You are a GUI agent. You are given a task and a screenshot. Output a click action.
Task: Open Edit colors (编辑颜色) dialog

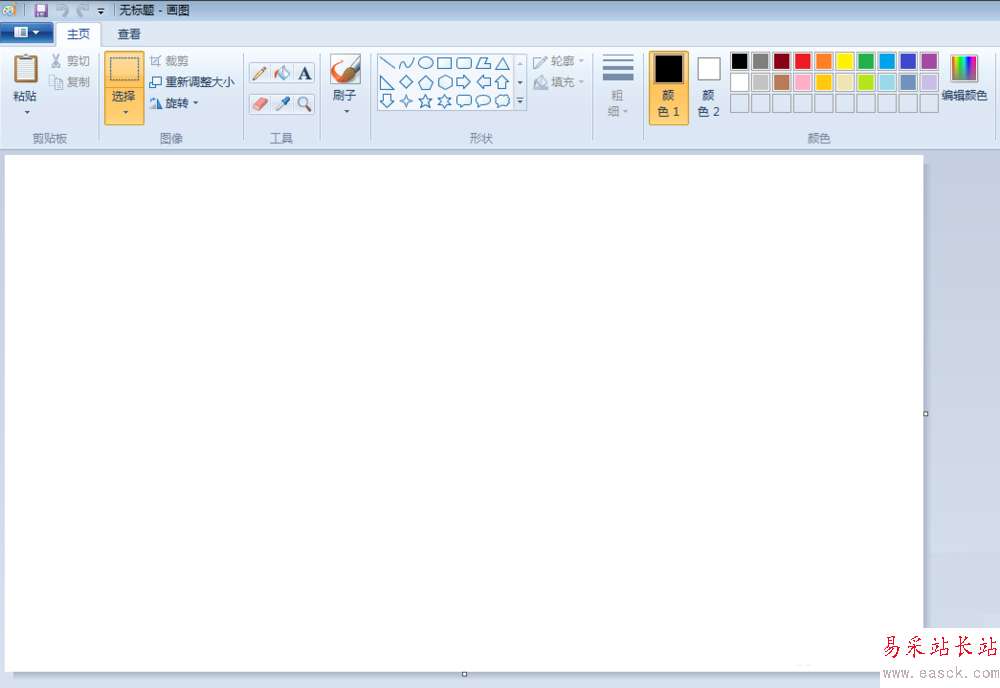click(964, 78)
